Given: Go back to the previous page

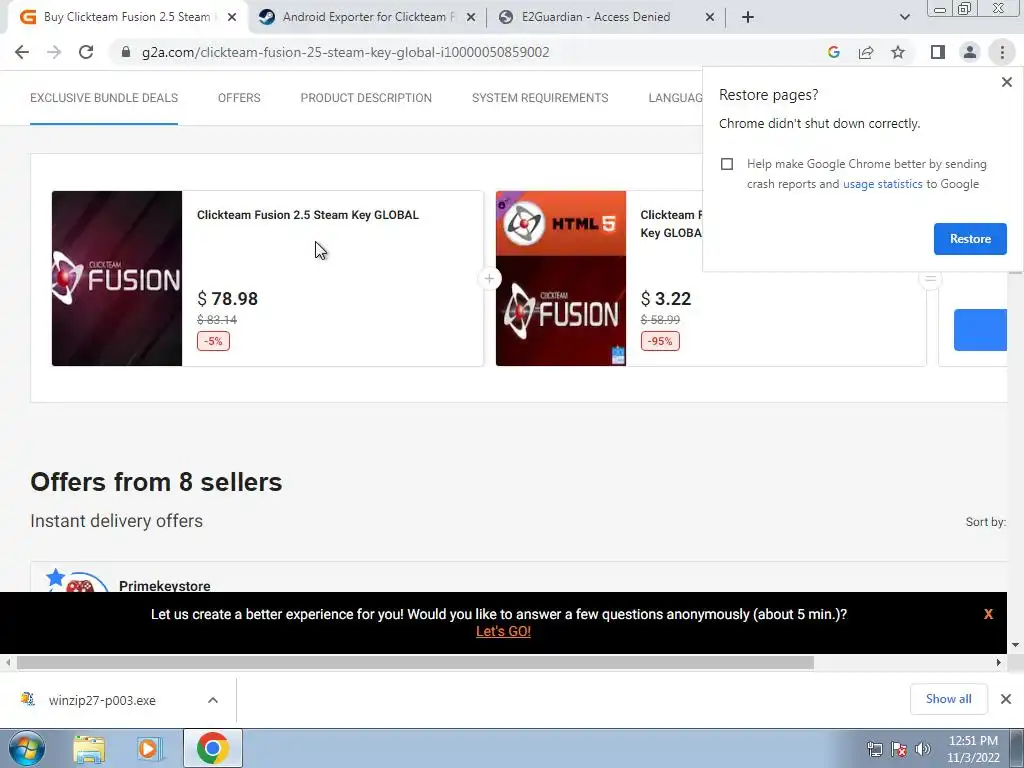Looking at the screenshot, I should (22, 52).
